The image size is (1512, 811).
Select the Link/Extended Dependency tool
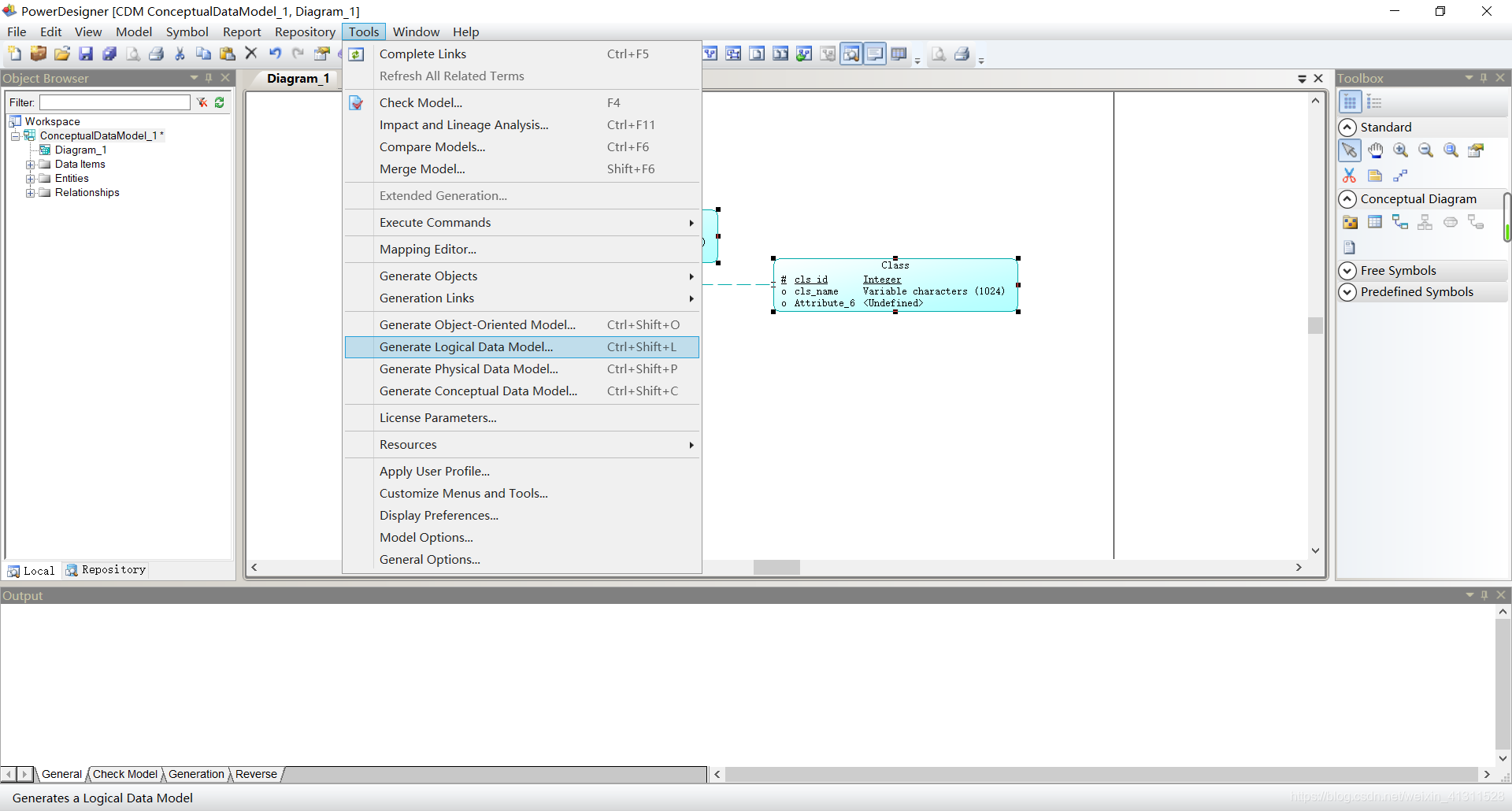[1400, 176]
